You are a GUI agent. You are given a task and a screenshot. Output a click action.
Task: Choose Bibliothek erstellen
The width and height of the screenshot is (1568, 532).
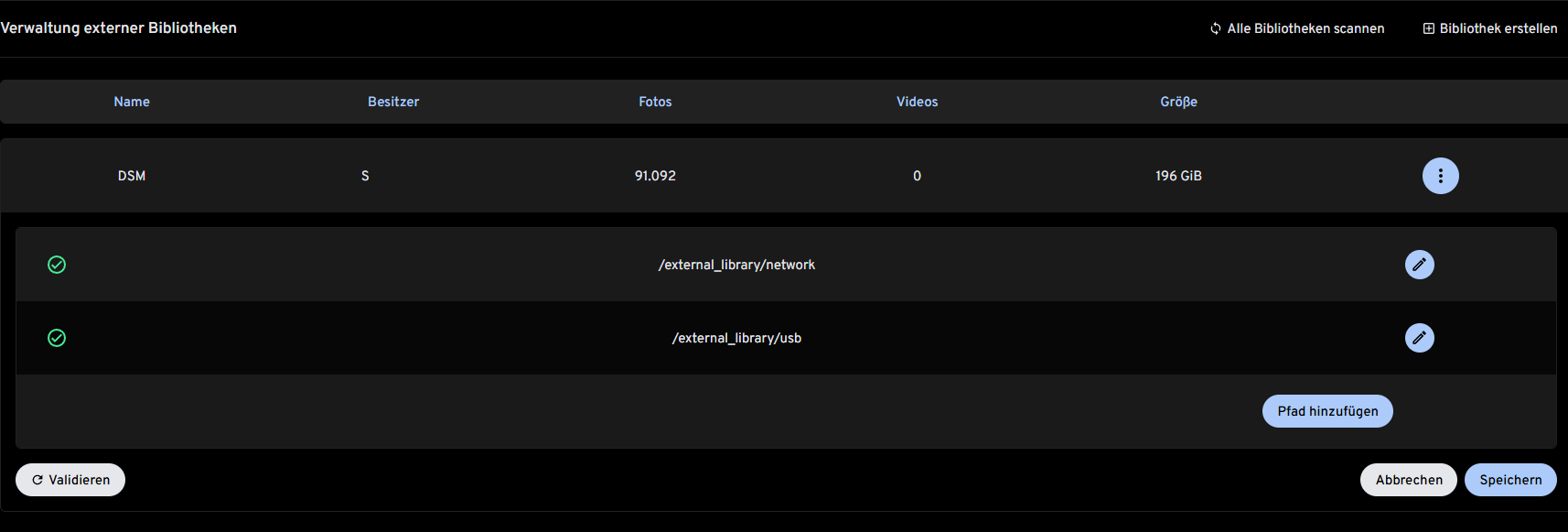1498,28
